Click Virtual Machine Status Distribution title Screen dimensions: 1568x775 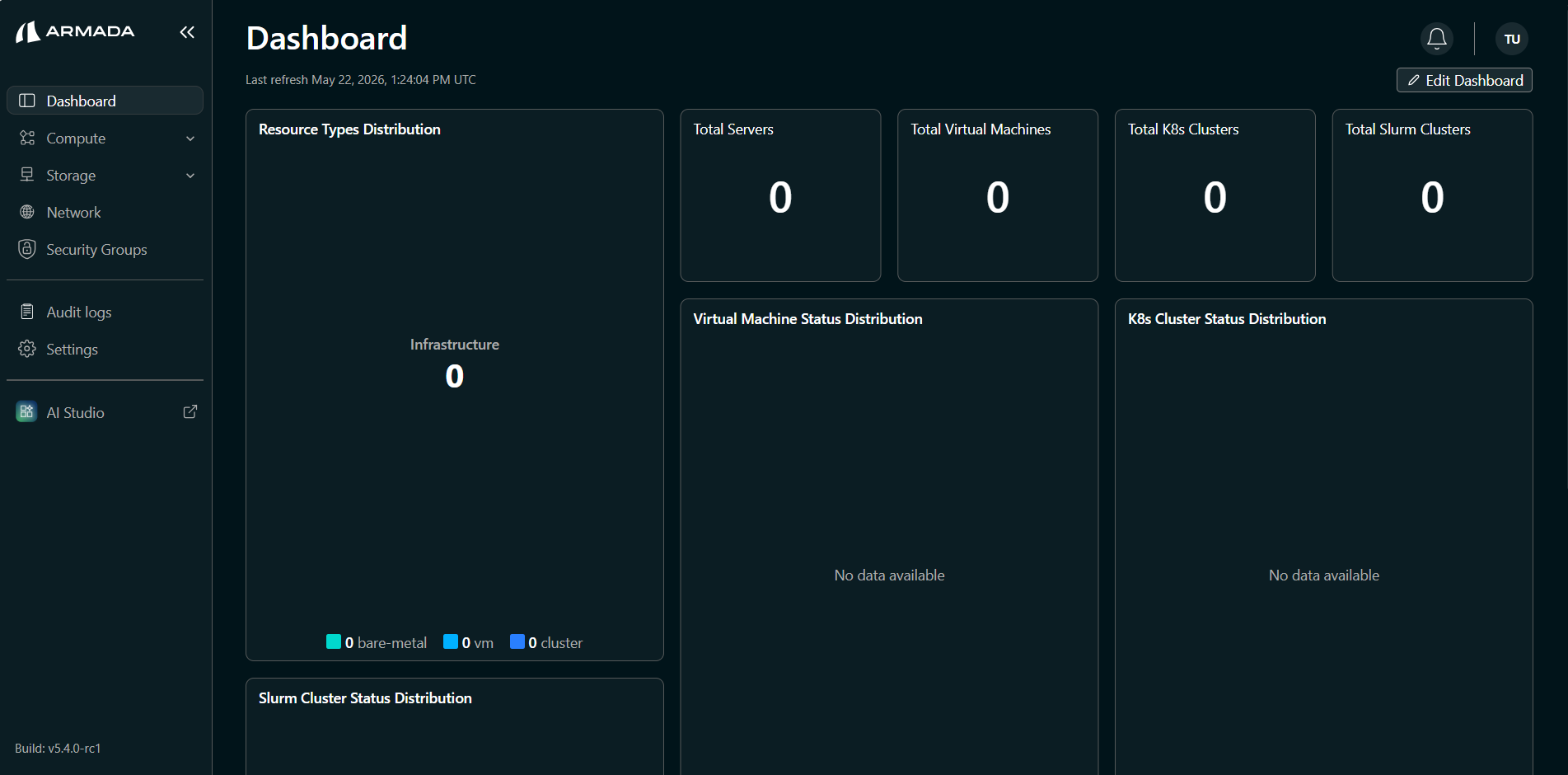807,319
